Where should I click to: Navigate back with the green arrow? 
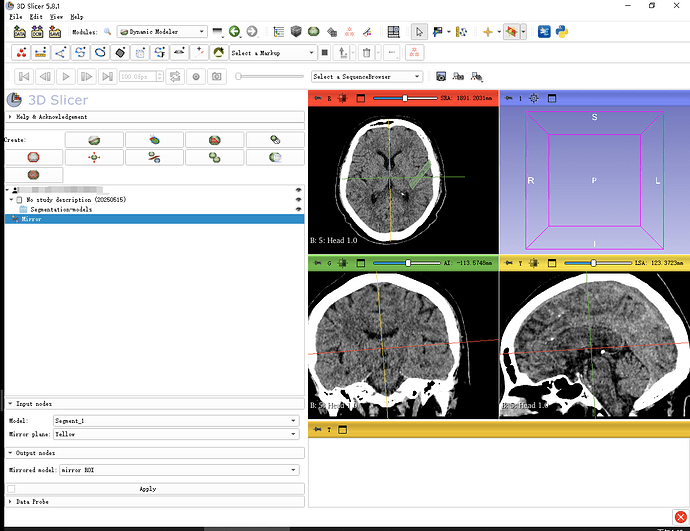[234, 32]
